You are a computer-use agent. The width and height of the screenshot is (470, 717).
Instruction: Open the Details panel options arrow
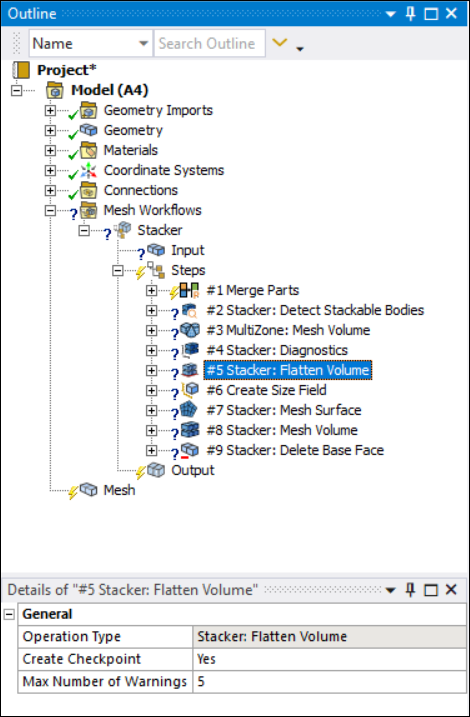click(x=390, y=590)
